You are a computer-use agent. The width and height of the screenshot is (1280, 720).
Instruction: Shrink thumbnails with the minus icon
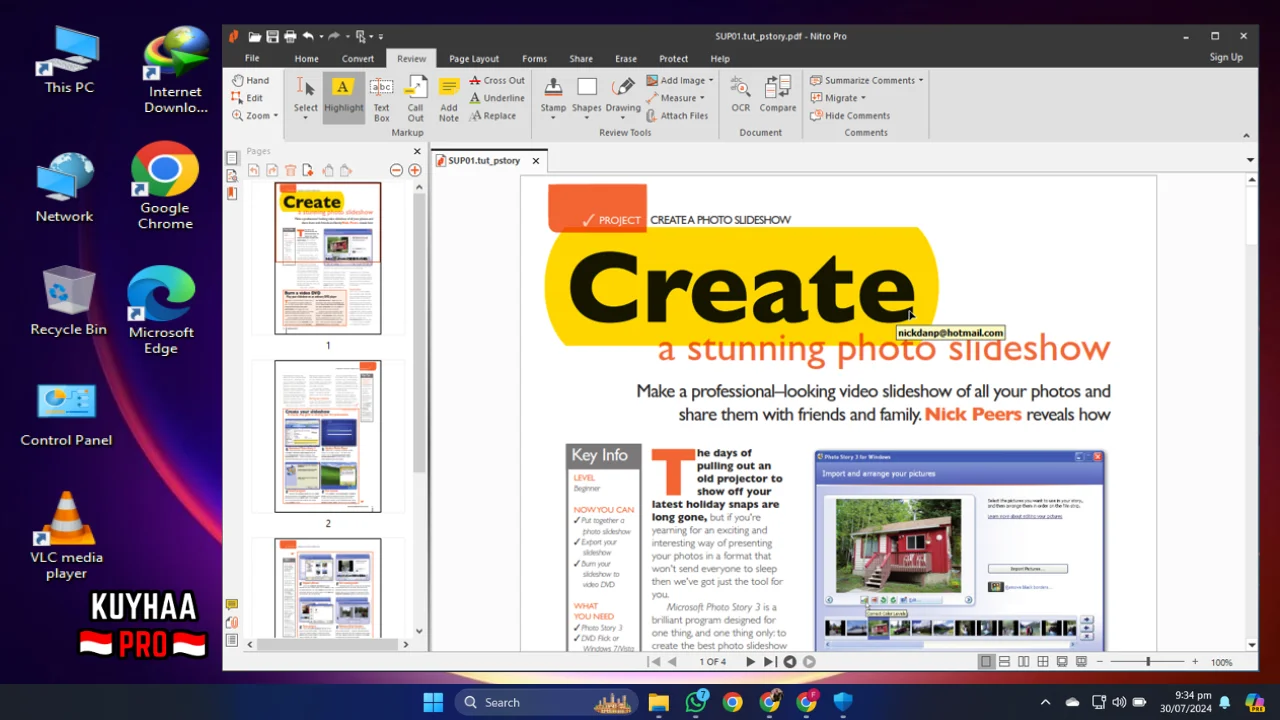pyautogui.click(x=396, y=170)
